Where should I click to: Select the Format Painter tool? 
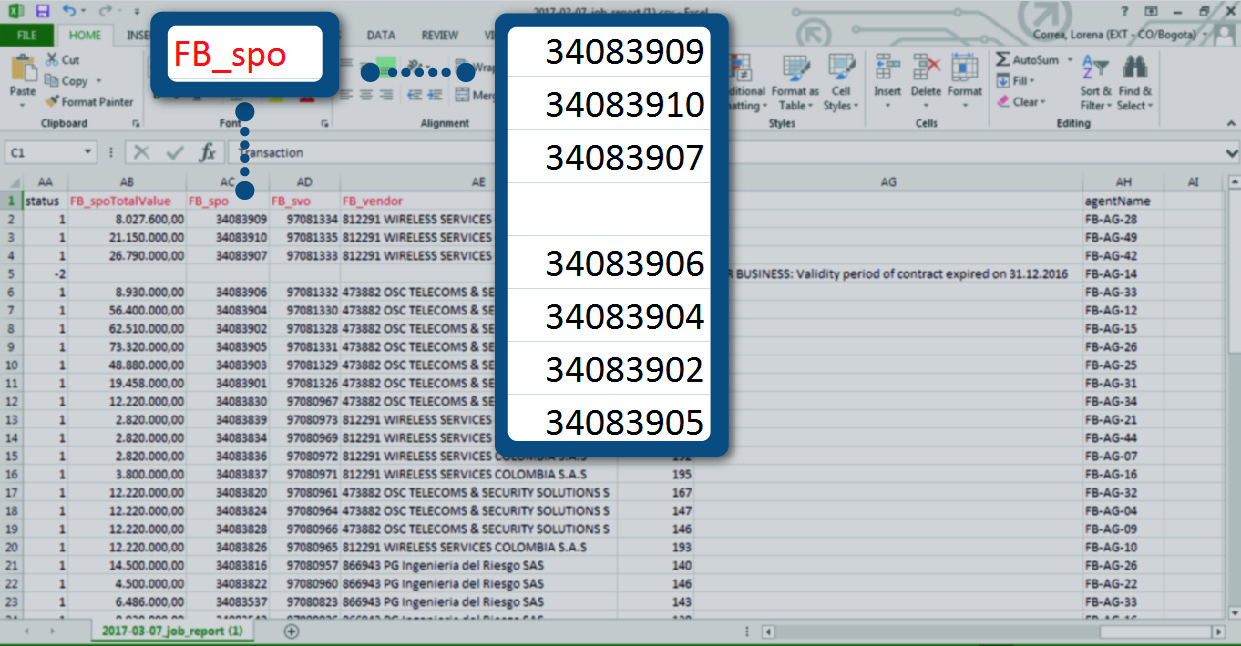click(x=88, y=102)
